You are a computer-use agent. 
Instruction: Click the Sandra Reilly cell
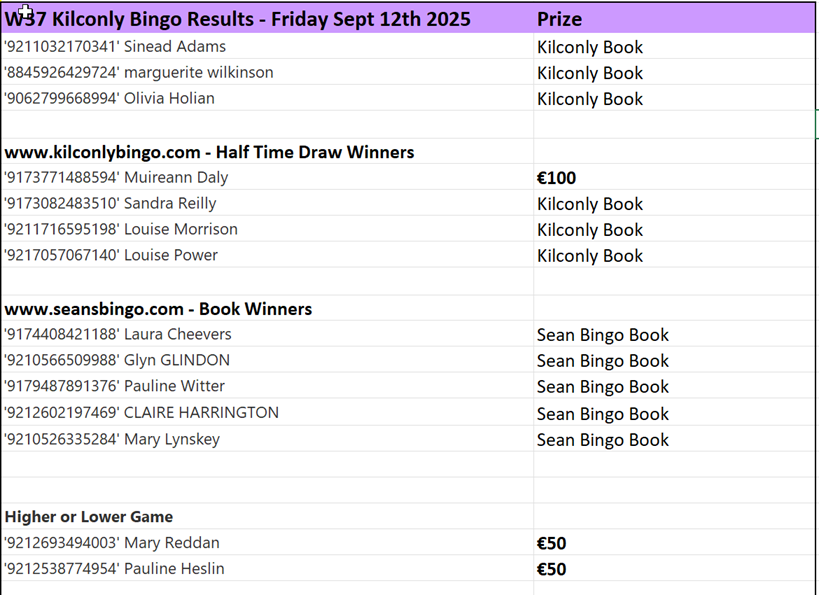point(267,203)
